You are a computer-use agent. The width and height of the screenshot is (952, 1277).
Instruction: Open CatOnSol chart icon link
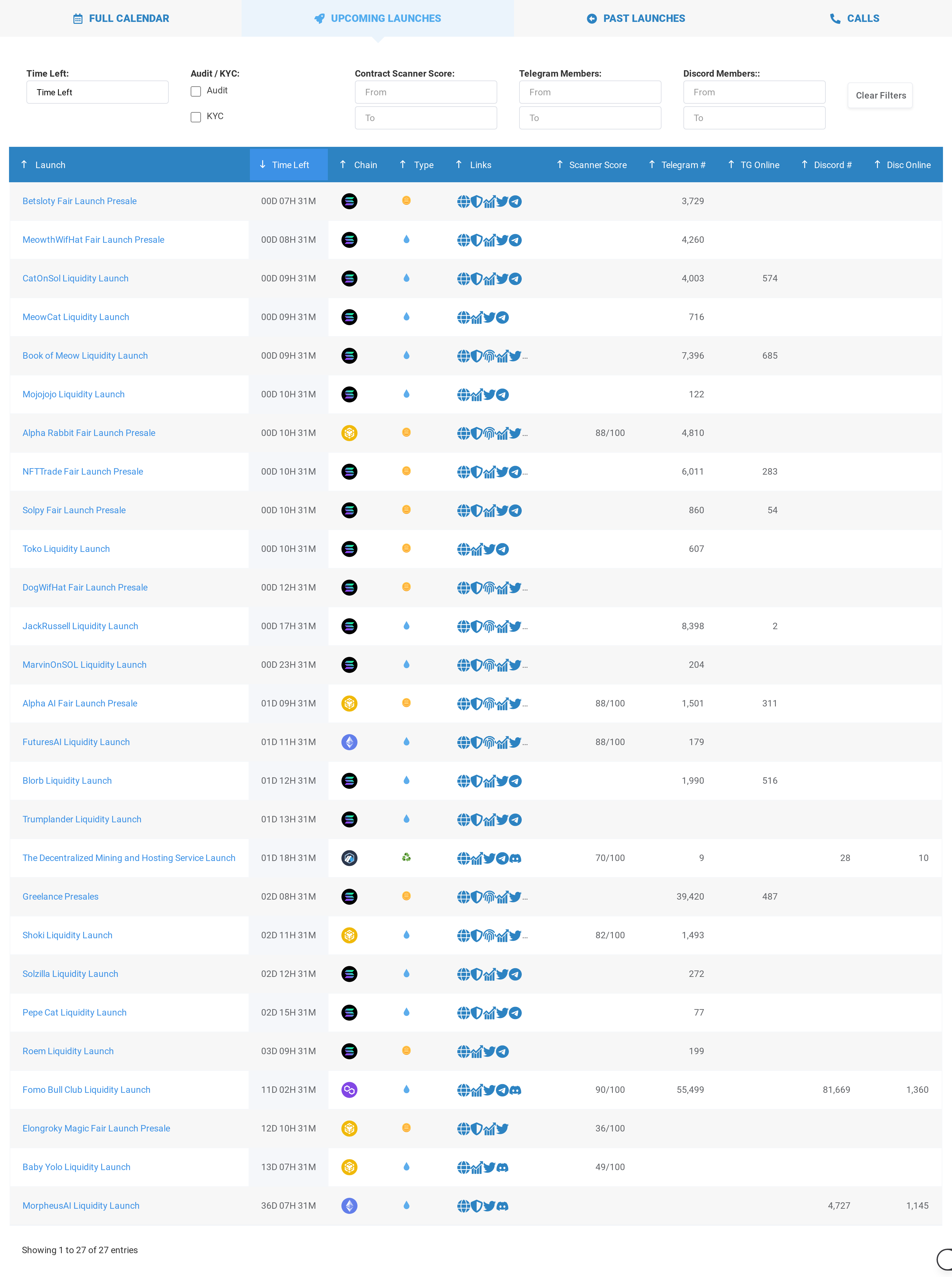point(490,279)
